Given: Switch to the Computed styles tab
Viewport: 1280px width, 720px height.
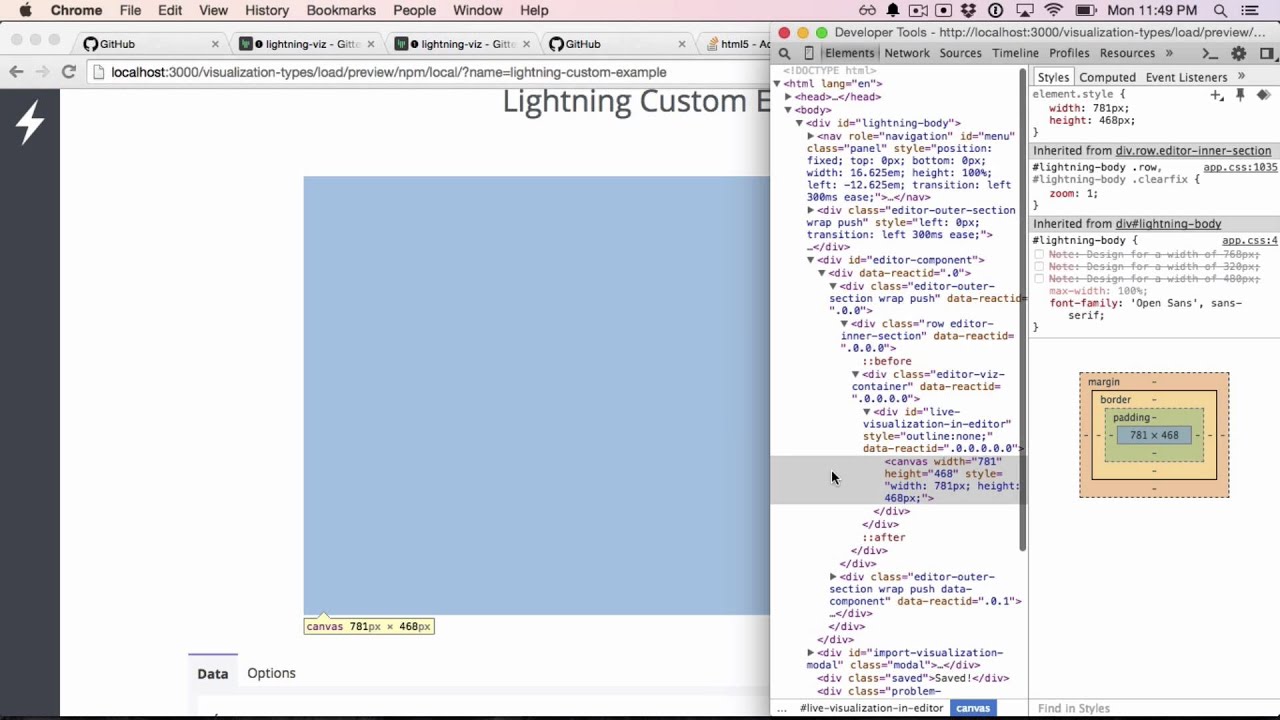Looking at the screenshot, I should [1107, 77].
